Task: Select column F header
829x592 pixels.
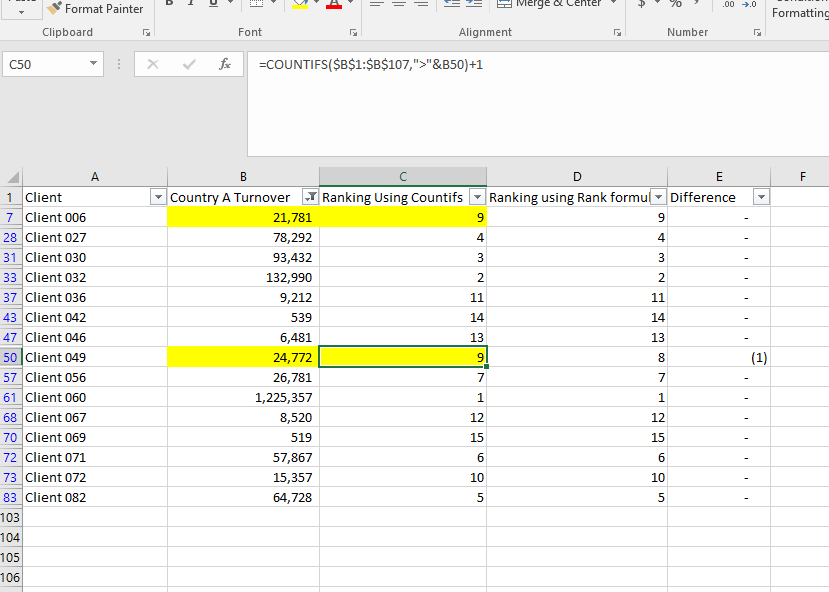Action: point(803,177)
